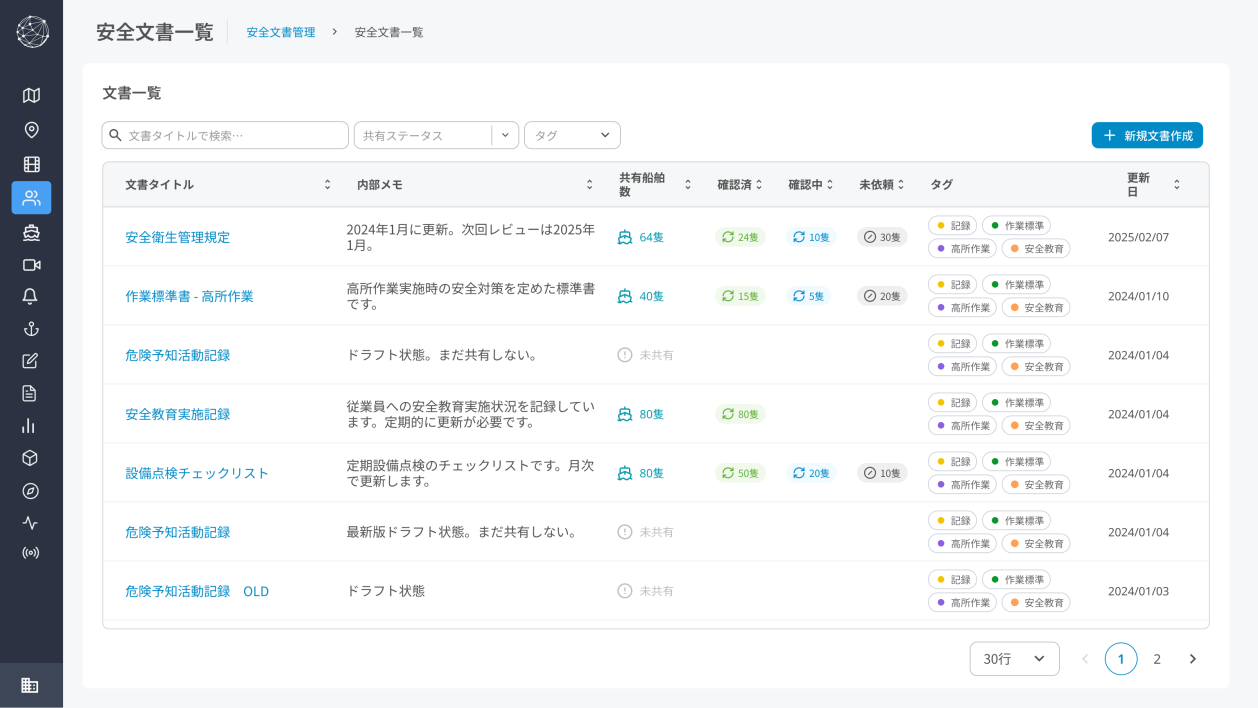
Task: Select page 1 in pagination
Action: (1121, 659)
